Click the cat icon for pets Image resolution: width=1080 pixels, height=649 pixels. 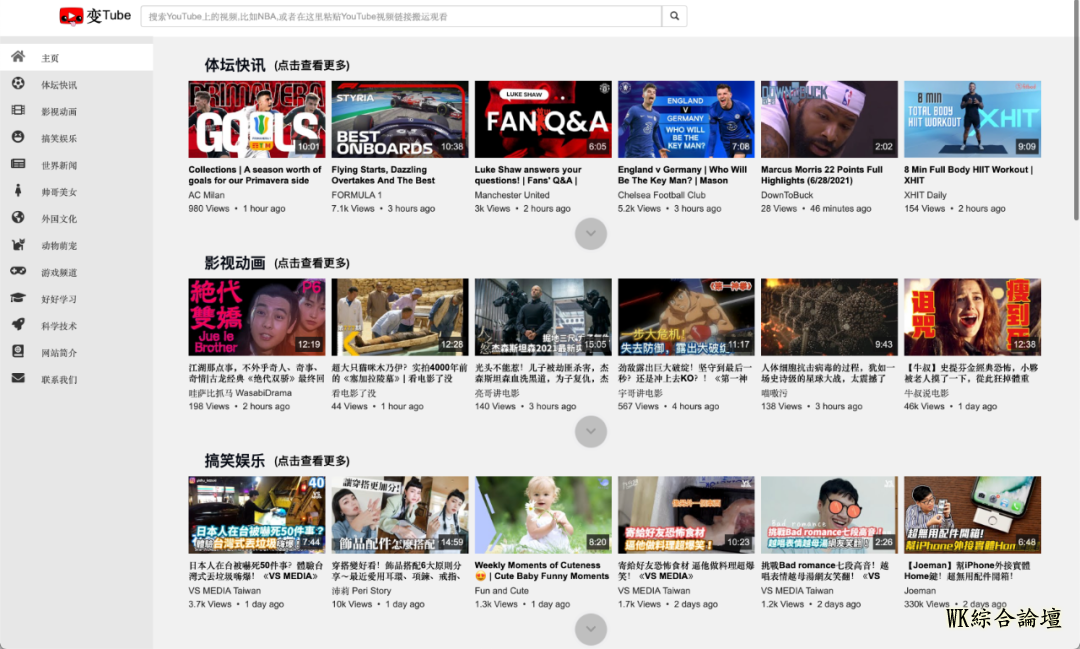point(18,245)
